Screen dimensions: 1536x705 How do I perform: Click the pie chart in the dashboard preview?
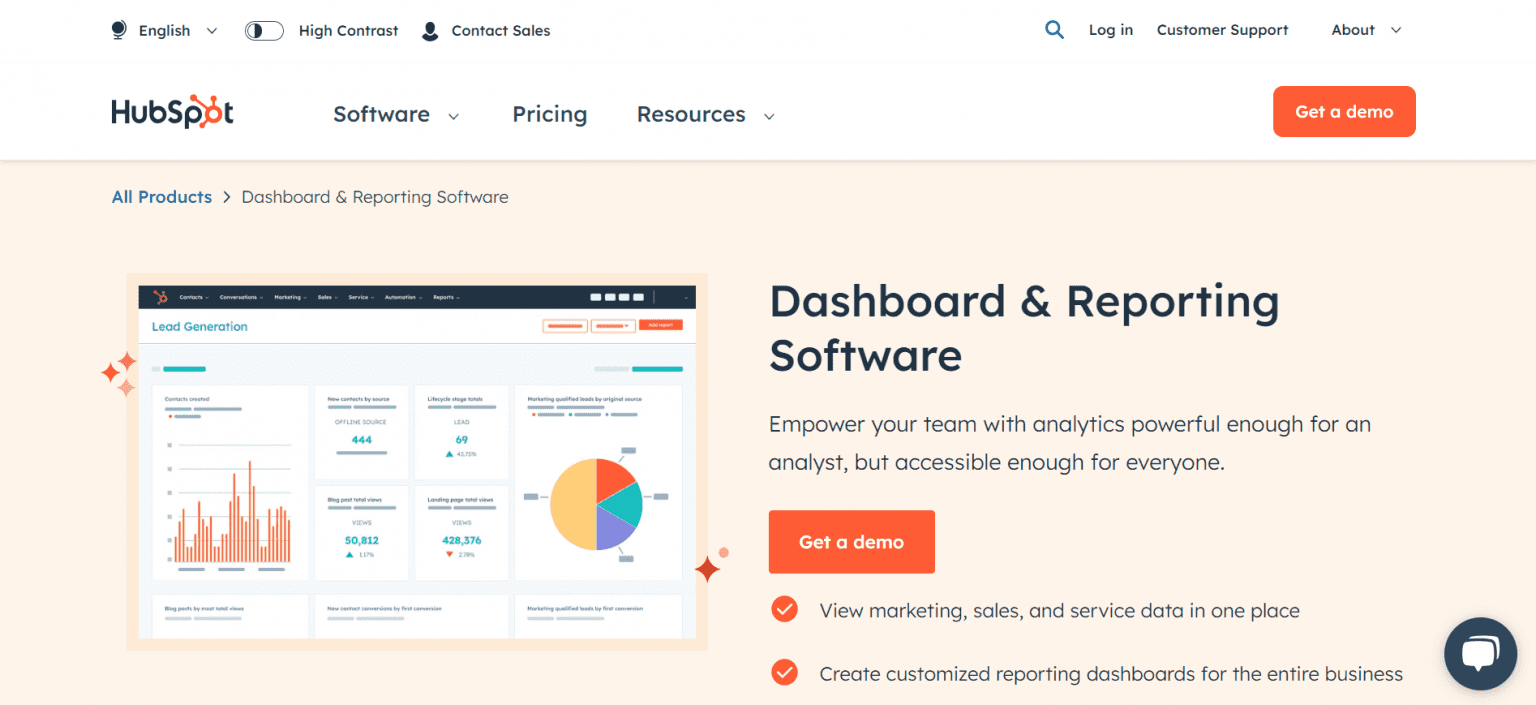click(597, 502)
